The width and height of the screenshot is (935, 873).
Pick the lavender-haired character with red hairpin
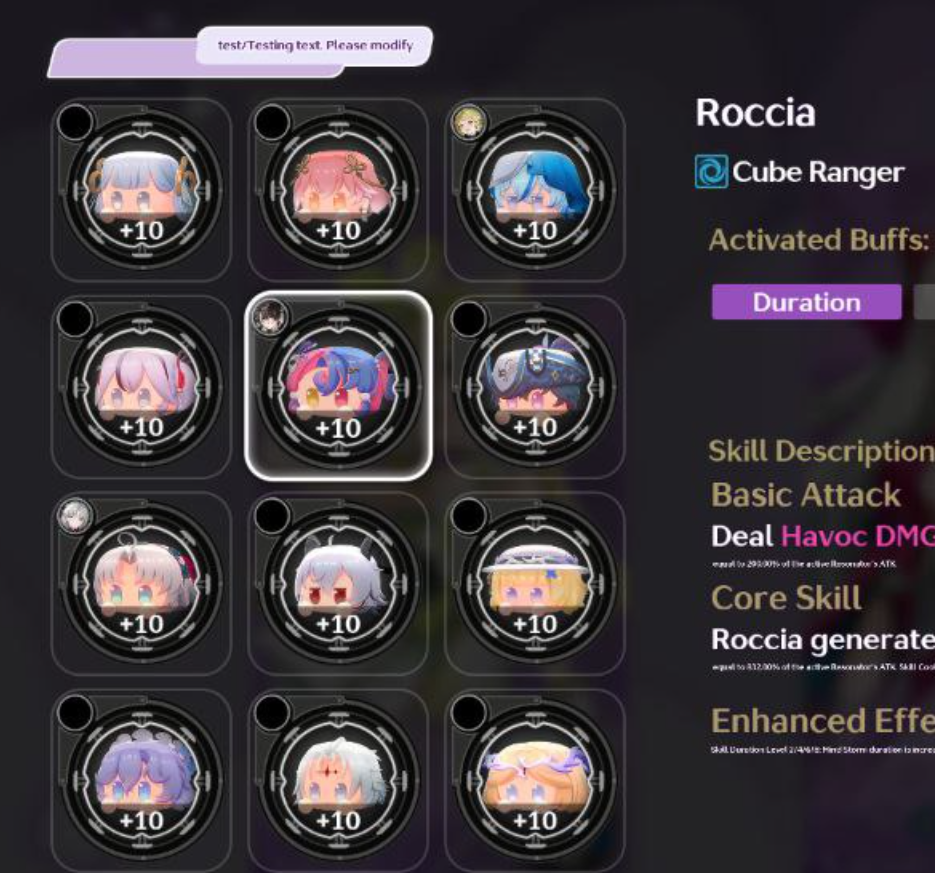141,386
